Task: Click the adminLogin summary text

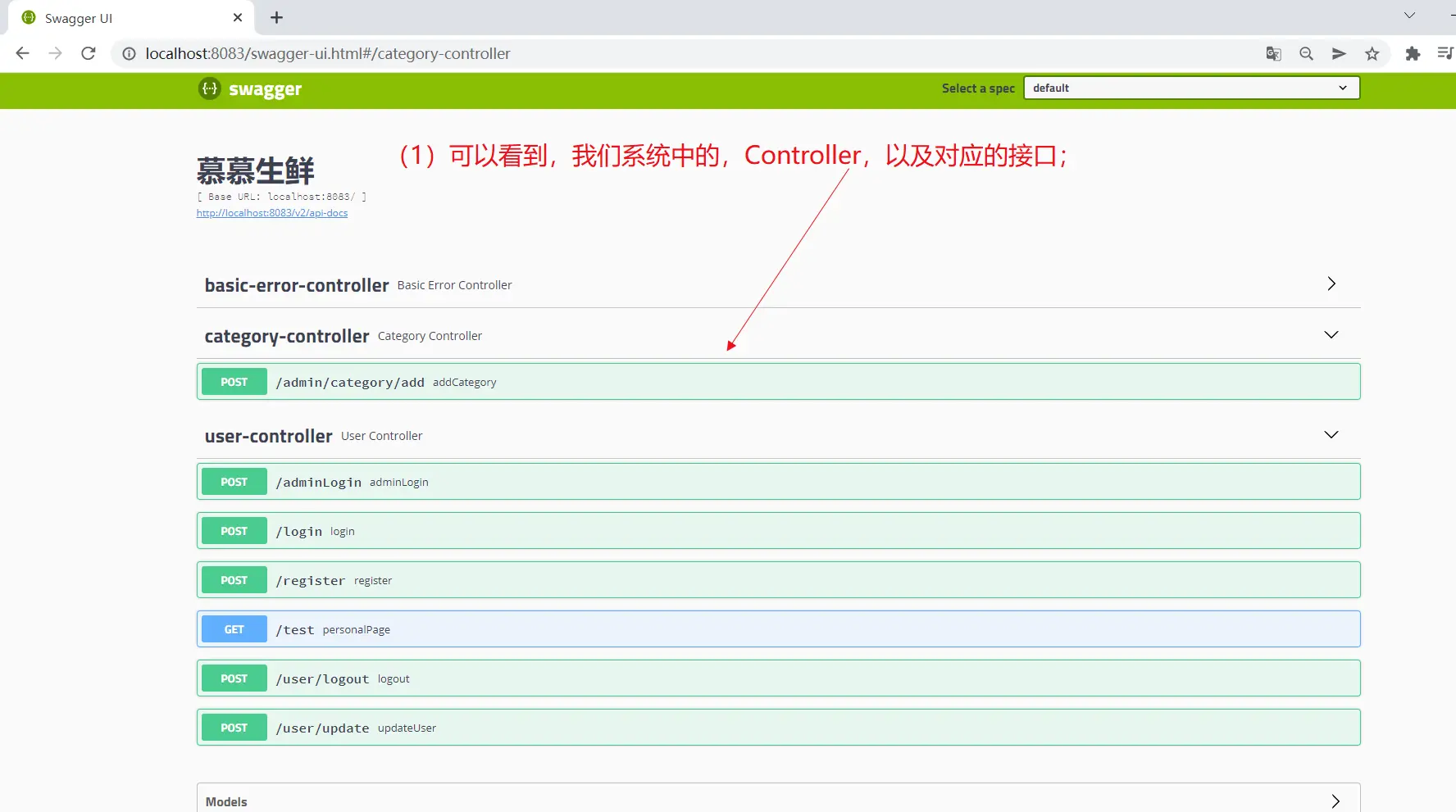Action: pos(399,483)
